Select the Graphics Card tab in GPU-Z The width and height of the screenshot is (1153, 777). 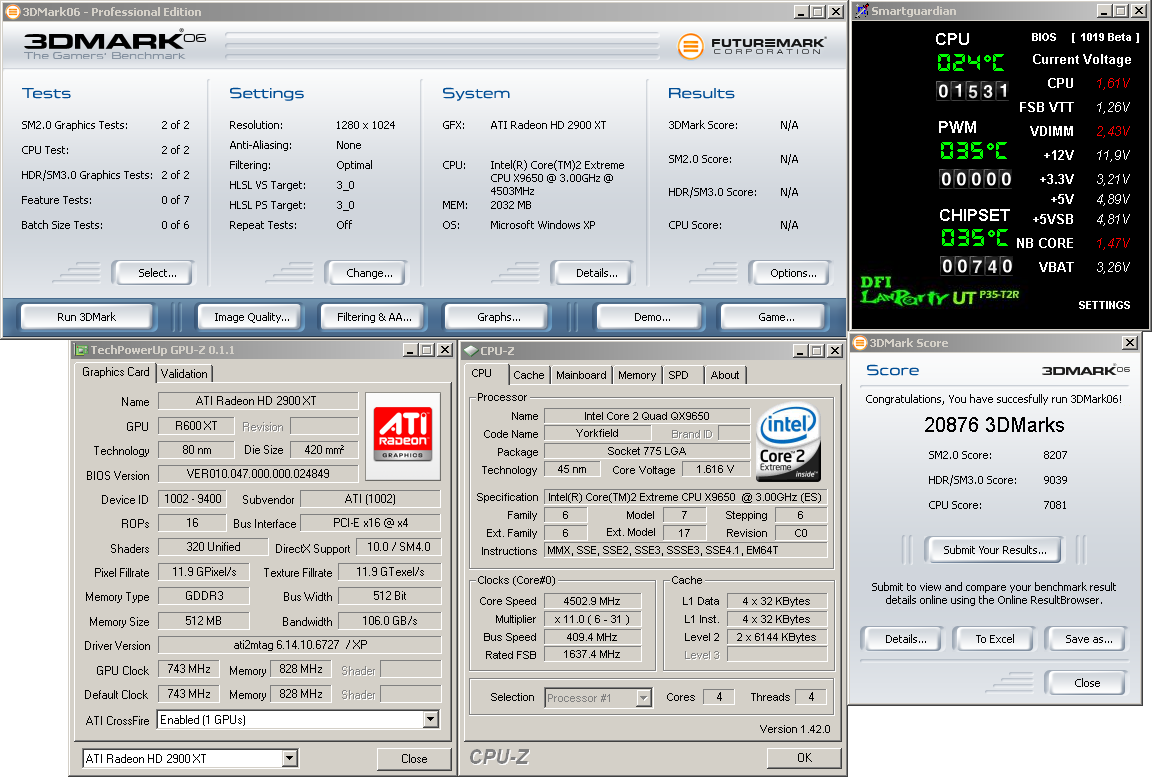click(115, 372)
